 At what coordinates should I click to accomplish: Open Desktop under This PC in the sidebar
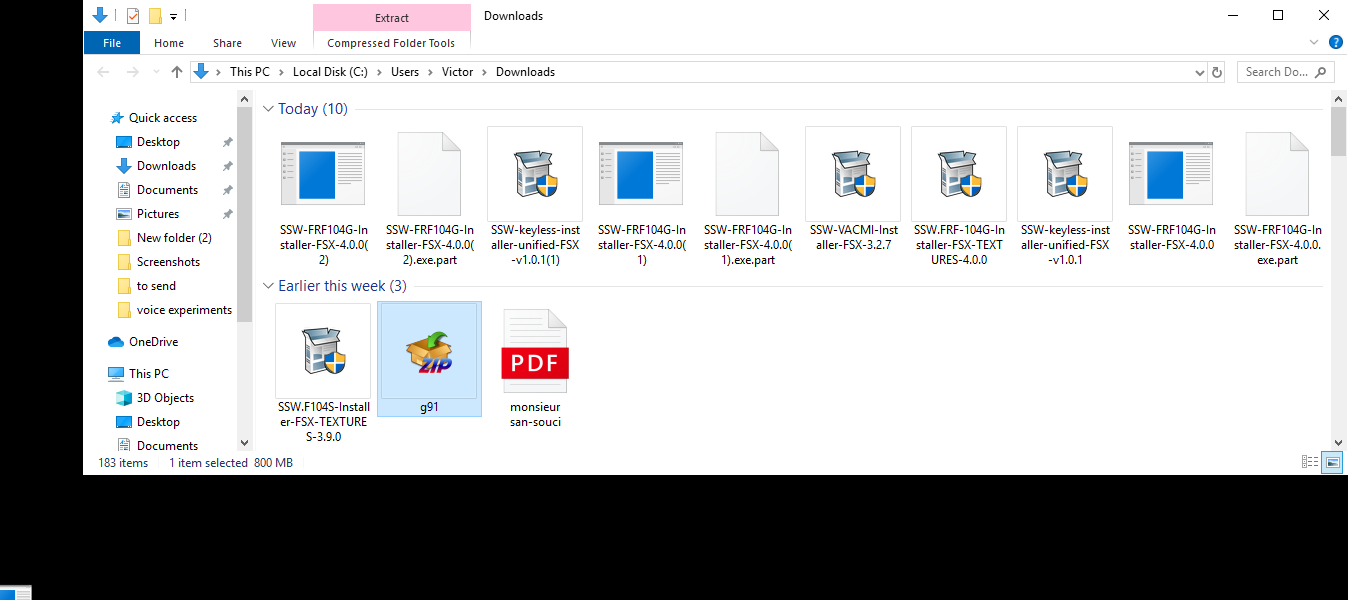pos(158,422)
